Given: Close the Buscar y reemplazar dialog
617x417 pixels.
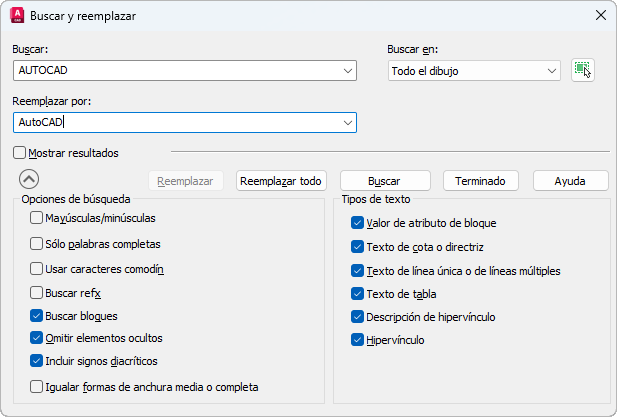Looking at the screenshot, I should pos(599,15).
